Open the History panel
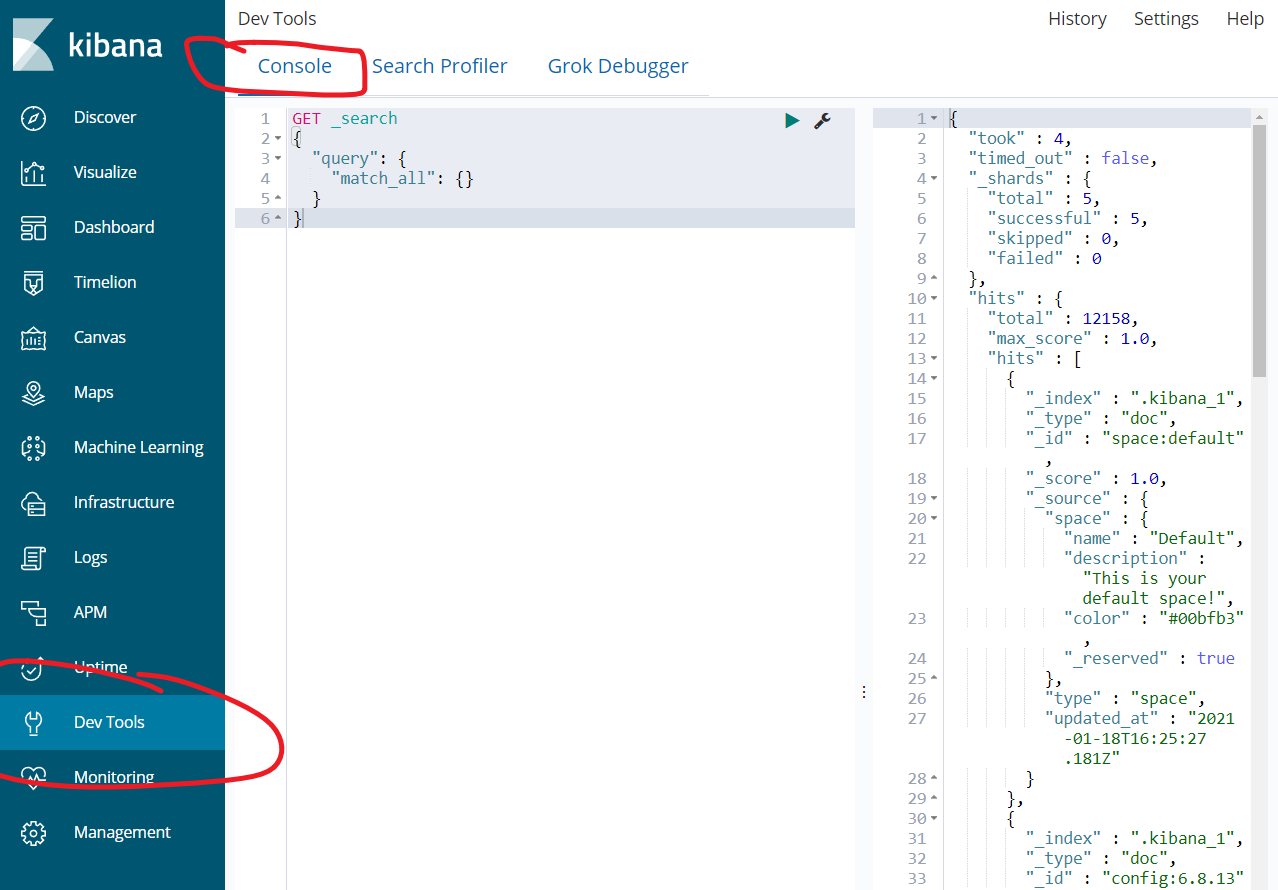Screen dimensions: 1278x890 pyautogui.click(x=1076, y=18)
